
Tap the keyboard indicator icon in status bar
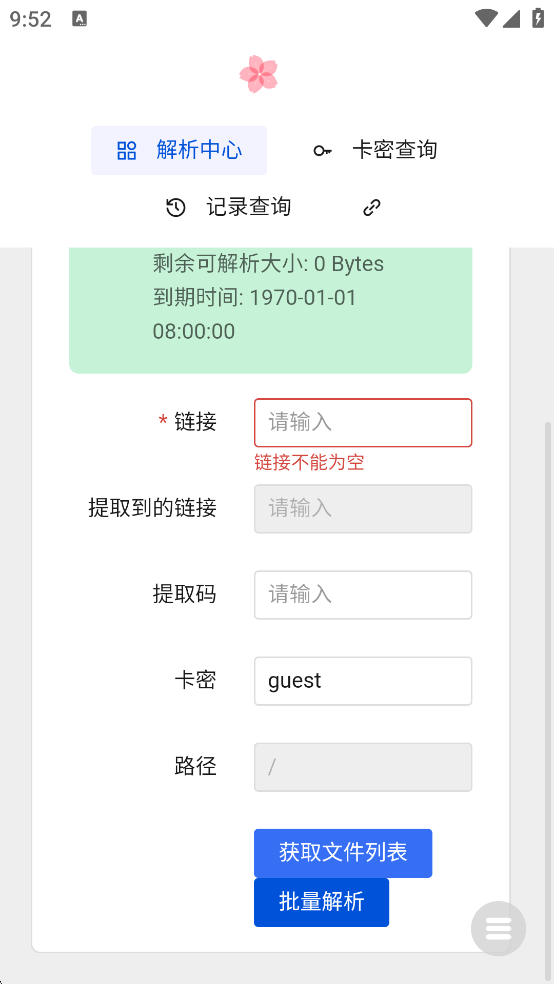click(80, 19)
